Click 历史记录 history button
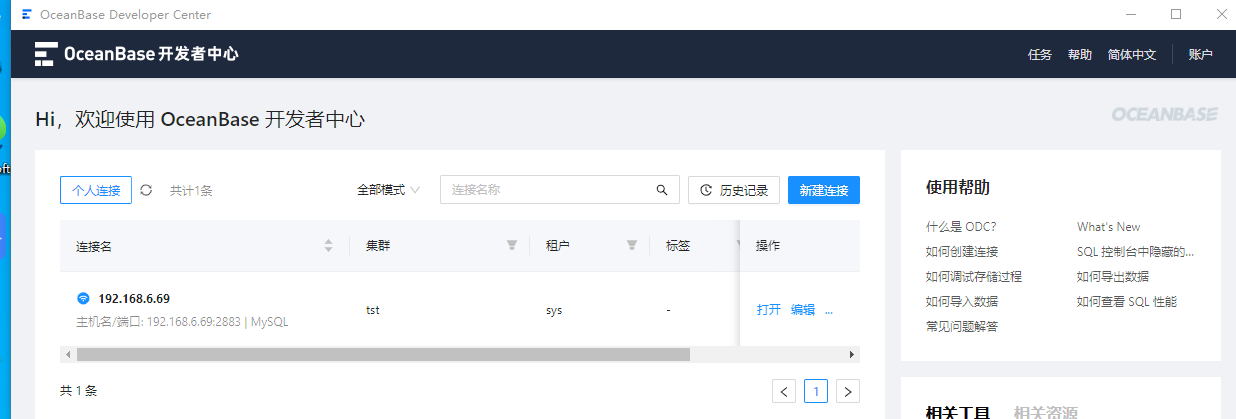Screen dimensions: 1236x419 pyautogui.click(x=735, y=190)
